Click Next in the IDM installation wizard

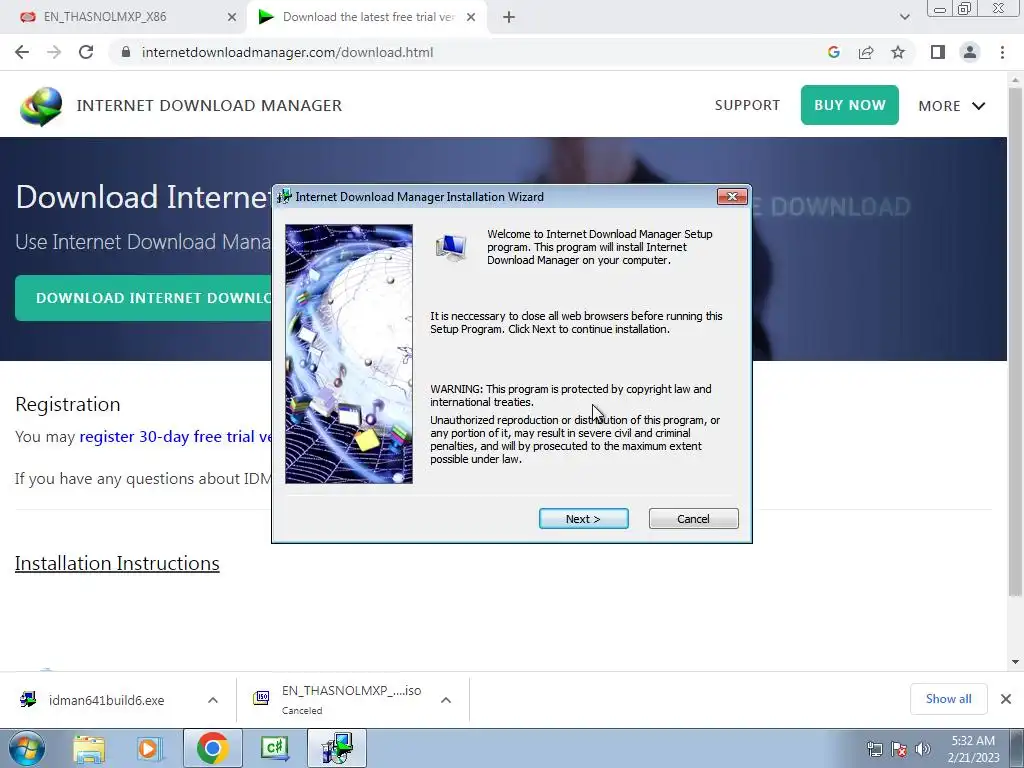coord(583,519)
